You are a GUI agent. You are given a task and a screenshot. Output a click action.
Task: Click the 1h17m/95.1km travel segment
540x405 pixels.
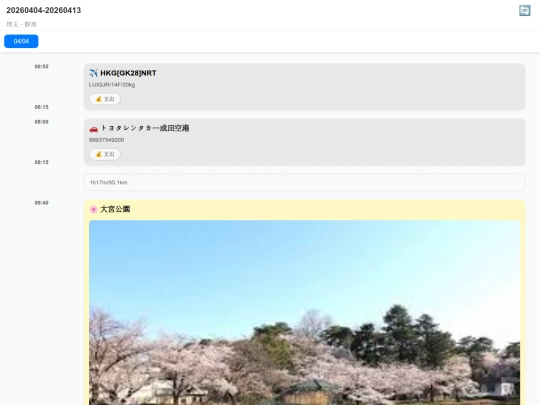pyautogui.click(x=304, y=182)
